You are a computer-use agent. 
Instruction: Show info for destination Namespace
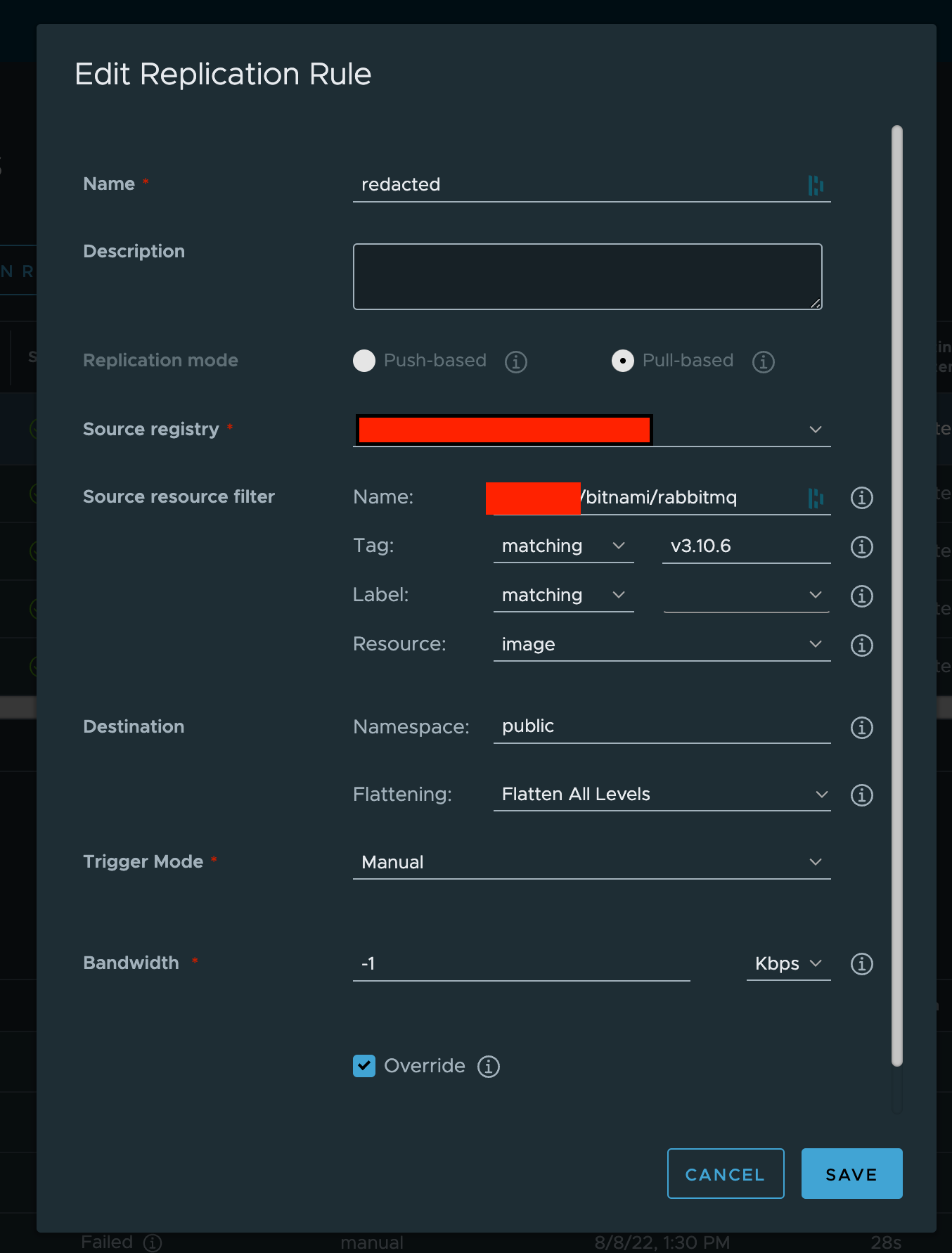[862, 728]
